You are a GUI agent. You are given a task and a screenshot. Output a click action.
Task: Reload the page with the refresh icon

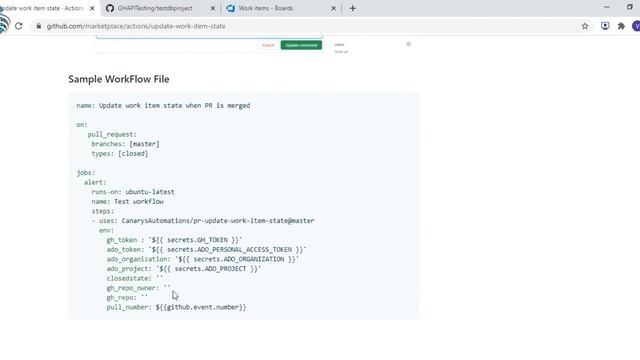click(19, 26)
